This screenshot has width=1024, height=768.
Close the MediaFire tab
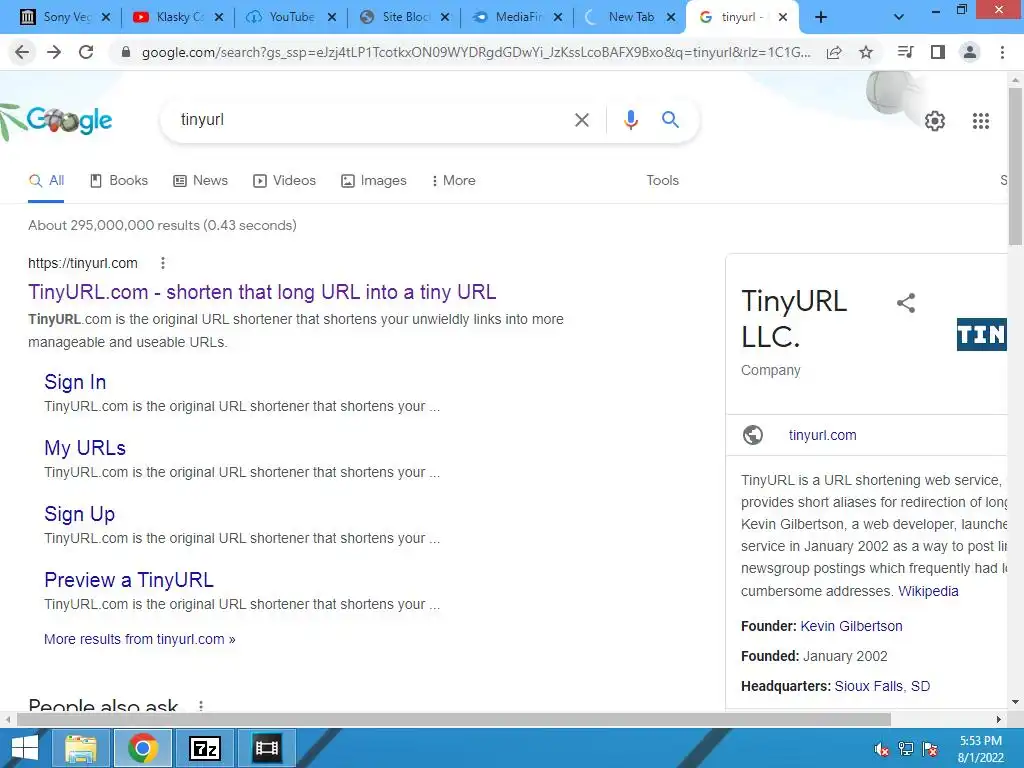coord(558,17)
